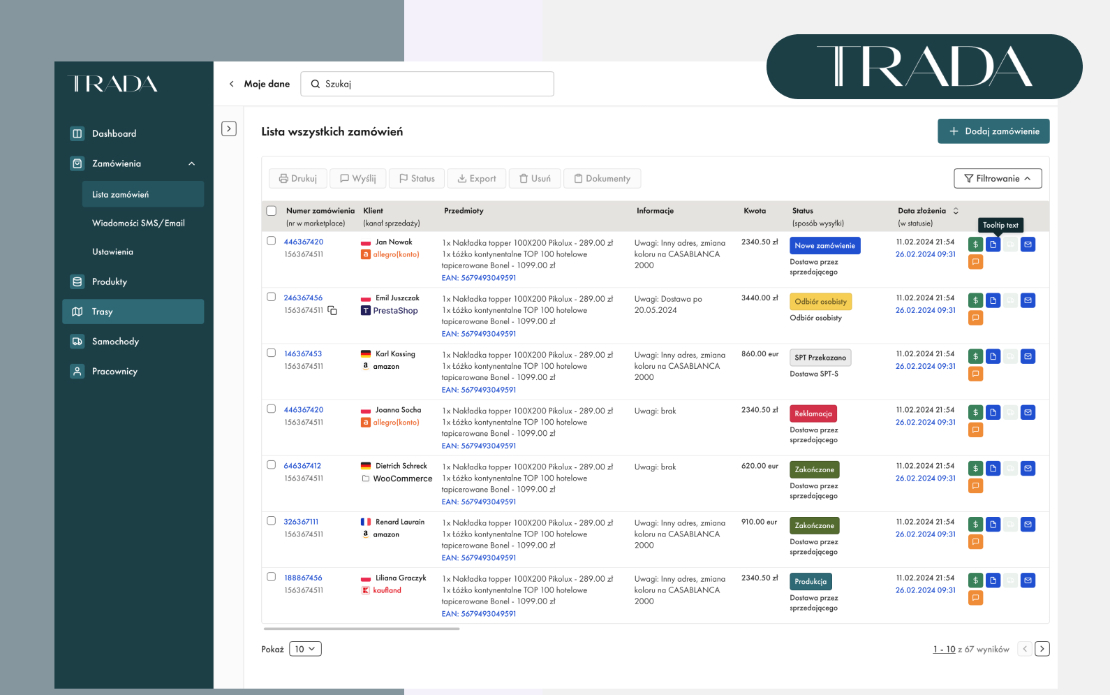This screenshot has width=1110, height=695.
Task: Open the Filtrowanie dropdown
Action: tap(997, 178)
